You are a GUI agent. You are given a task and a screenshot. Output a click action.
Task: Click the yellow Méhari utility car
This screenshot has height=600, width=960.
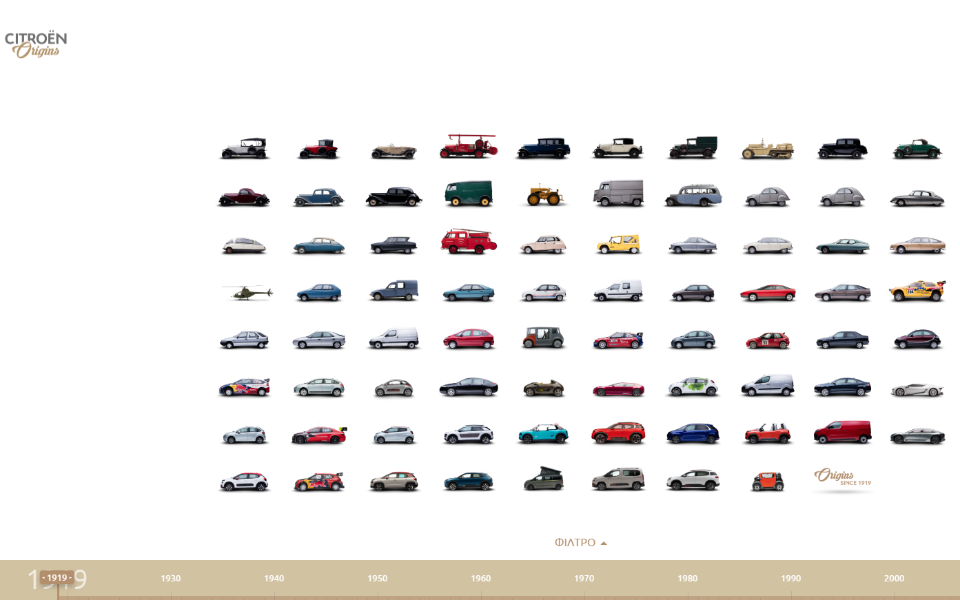click(x=618, y=244)
